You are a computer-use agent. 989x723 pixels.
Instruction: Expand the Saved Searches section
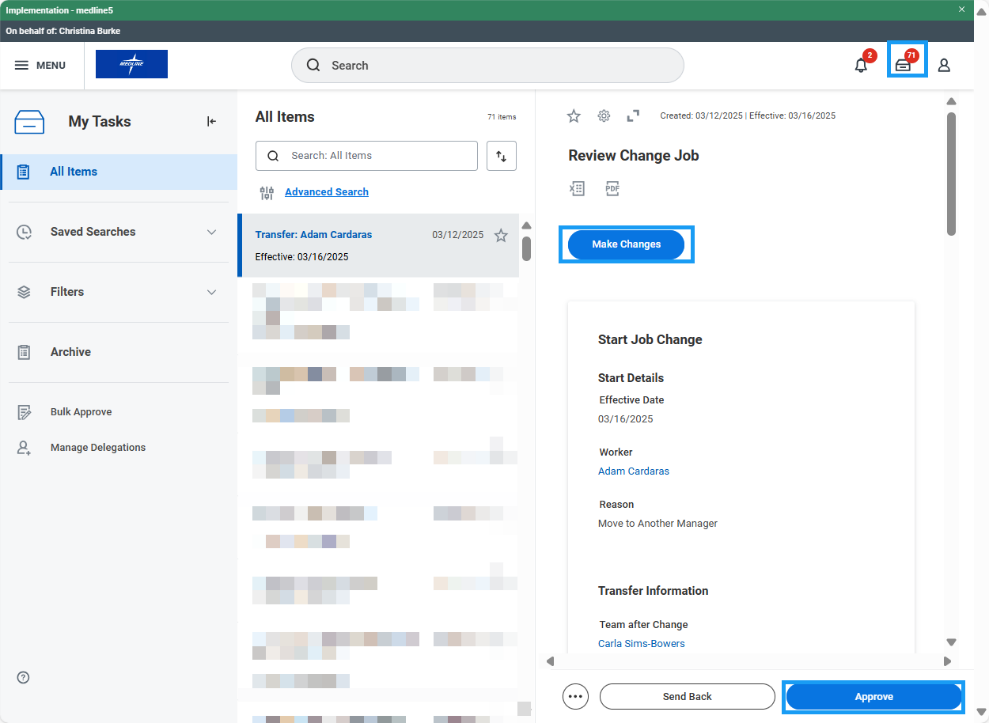coord(211,232)
